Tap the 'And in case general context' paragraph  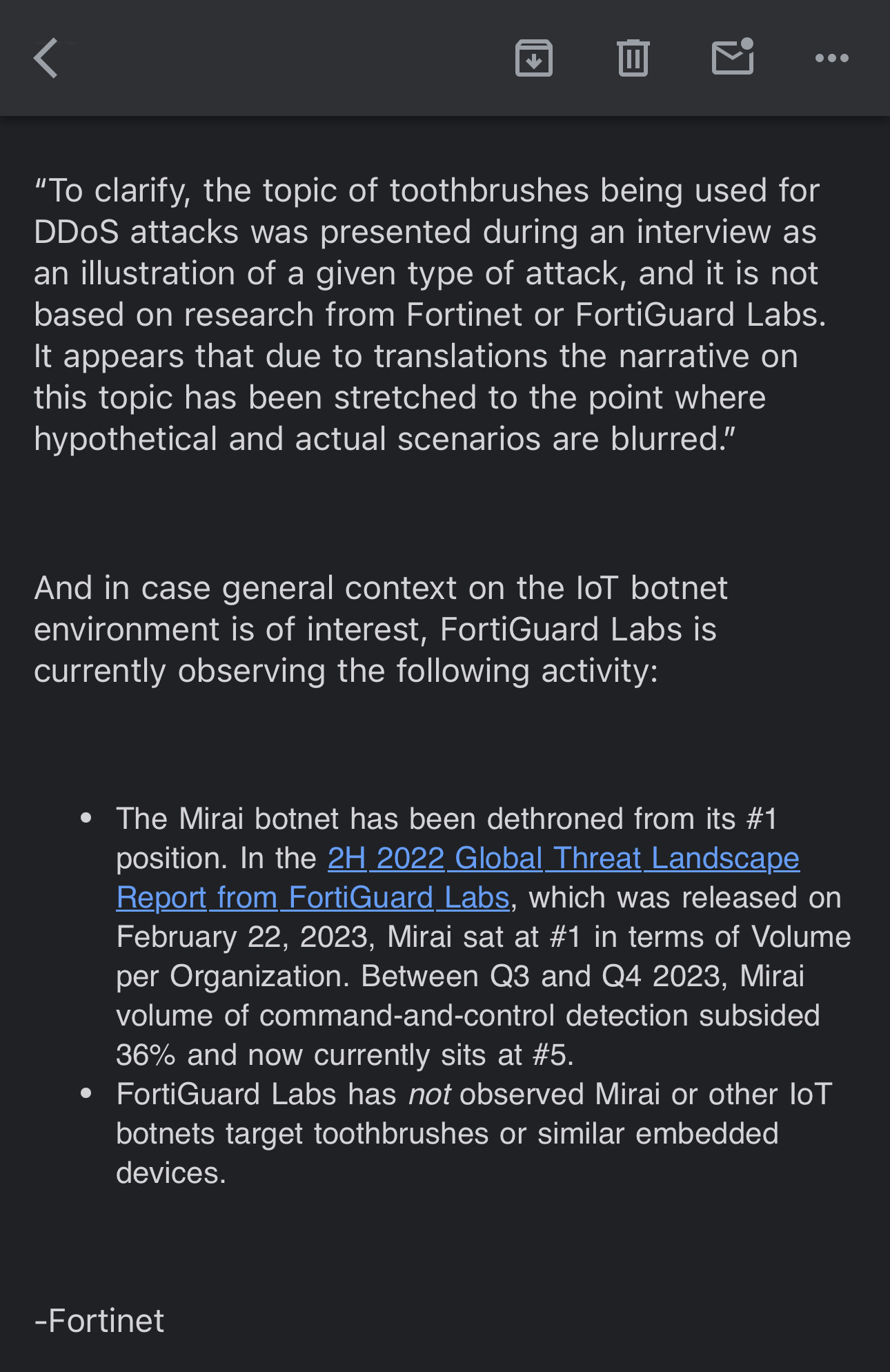point(379,629)
